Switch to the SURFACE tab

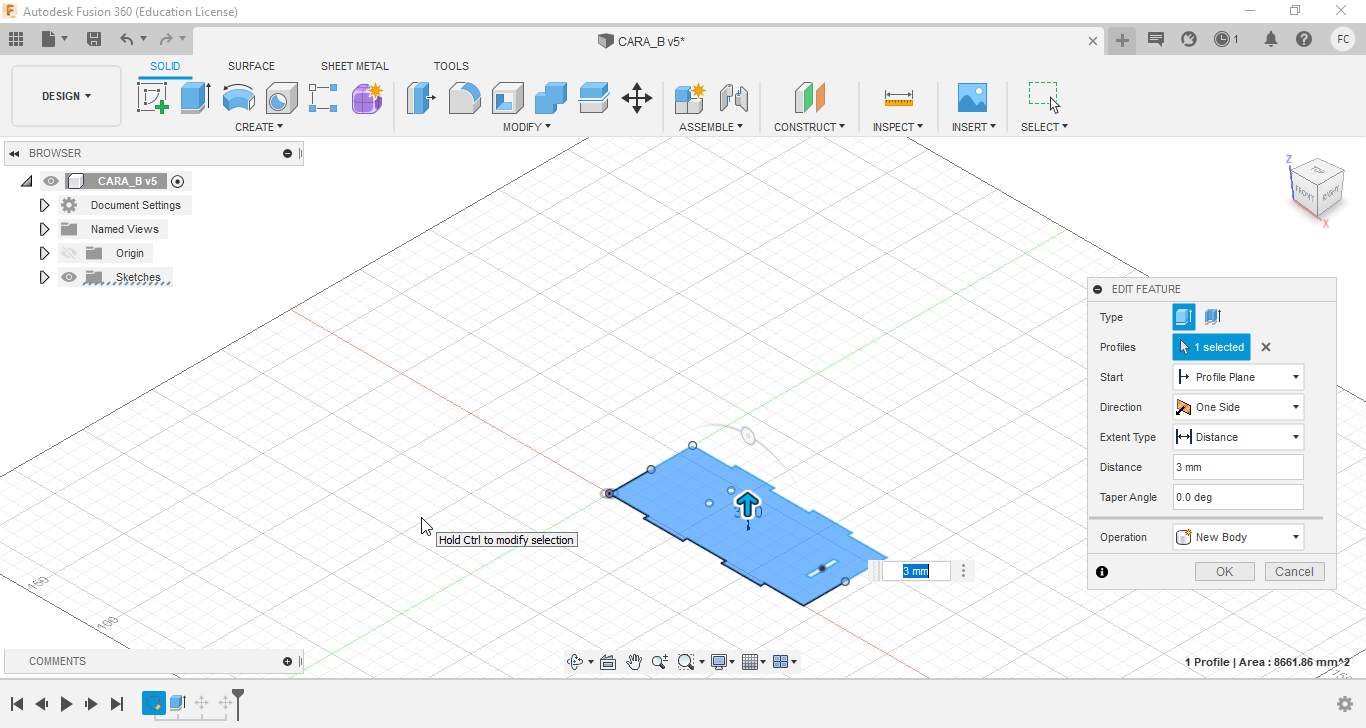click(x=251, y=66)
